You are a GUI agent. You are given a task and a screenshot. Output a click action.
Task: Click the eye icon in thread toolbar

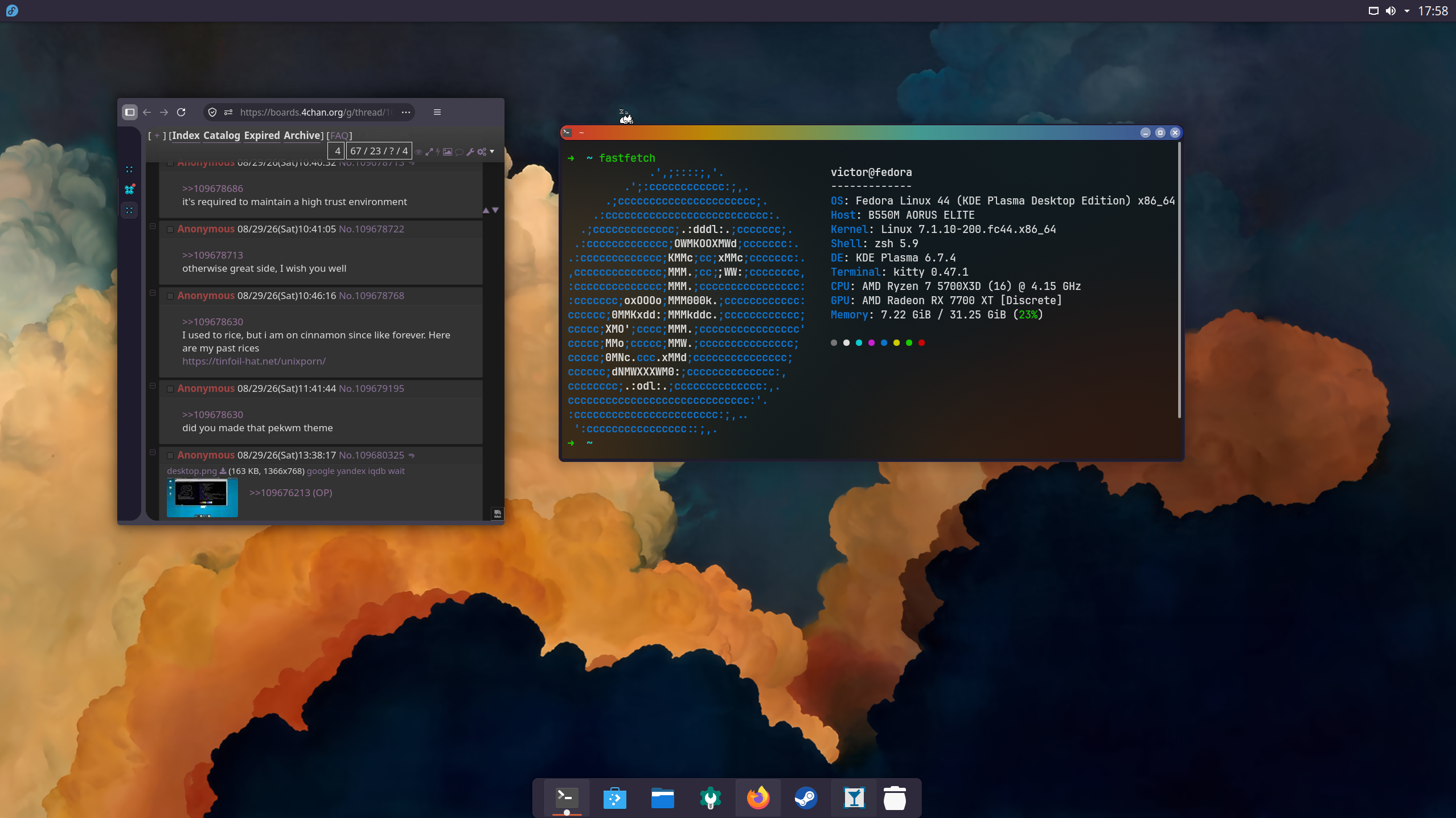(x=419, y=152)
